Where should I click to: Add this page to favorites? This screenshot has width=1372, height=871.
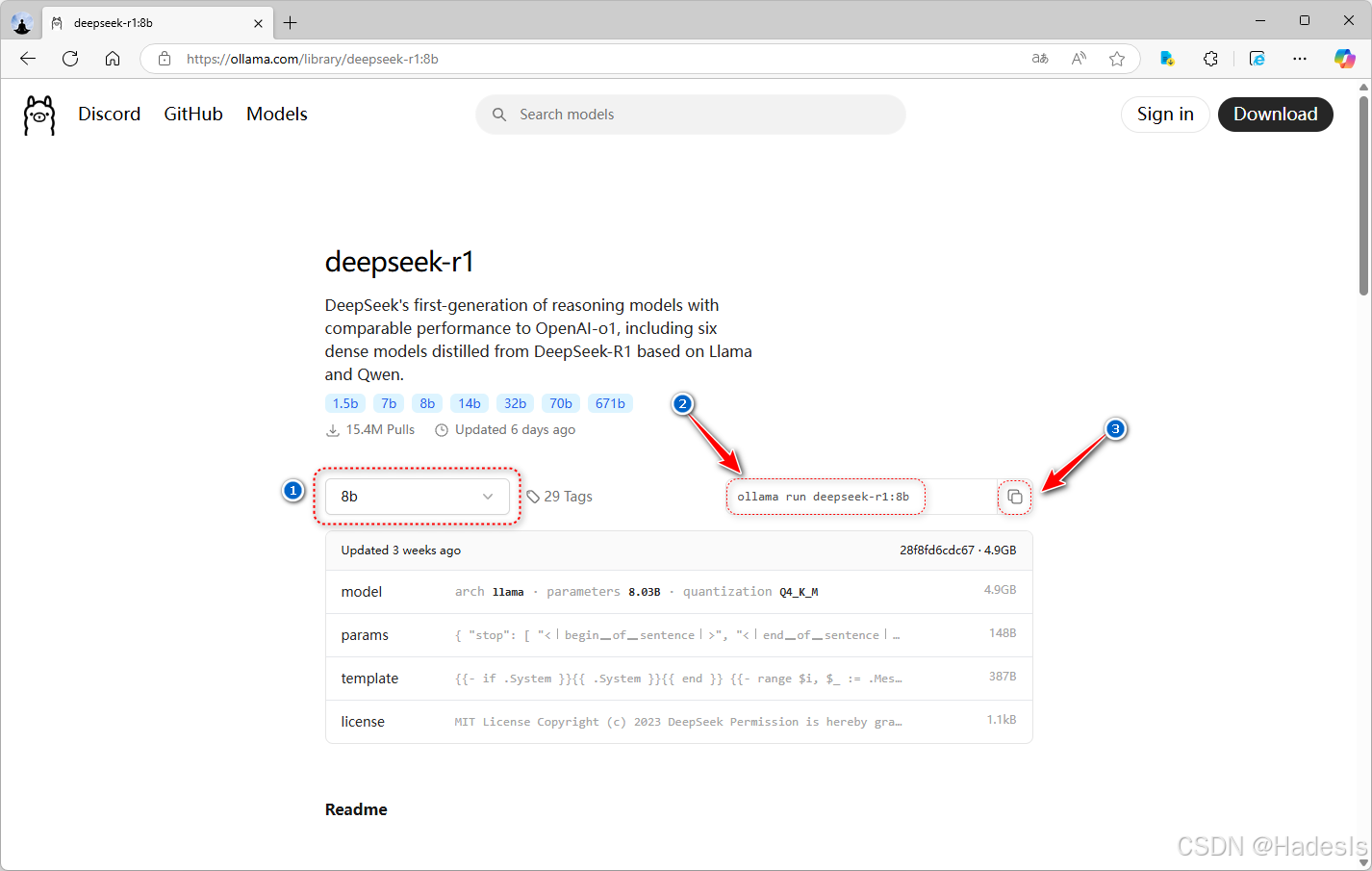[x=1117, y=59]
